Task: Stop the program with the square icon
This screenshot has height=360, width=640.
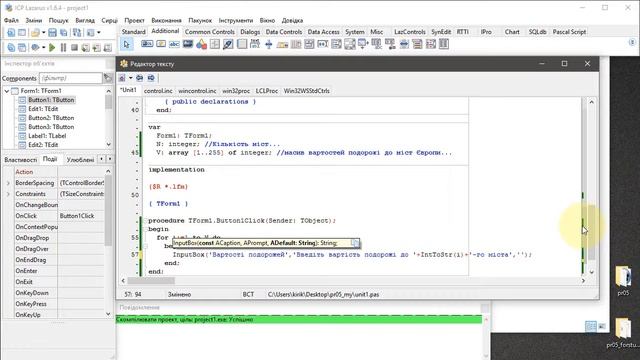Action: (x=74, y=47)
